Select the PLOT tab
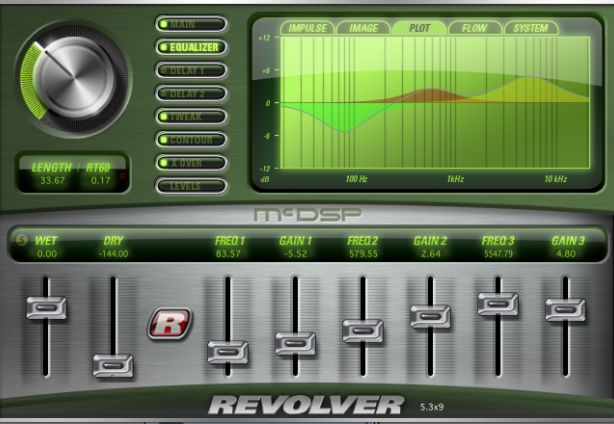 (419, 28)
